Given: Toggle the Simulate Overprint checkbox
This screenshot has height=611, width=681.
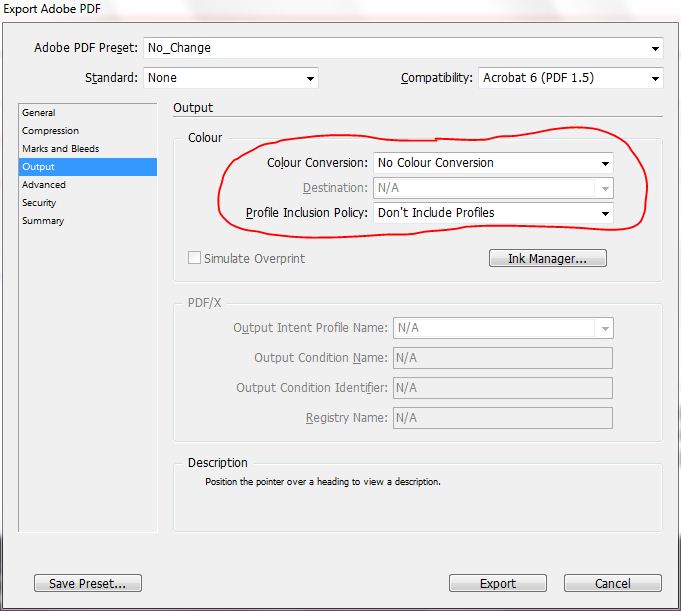Looking at the screenshot, I should point(194,258).
